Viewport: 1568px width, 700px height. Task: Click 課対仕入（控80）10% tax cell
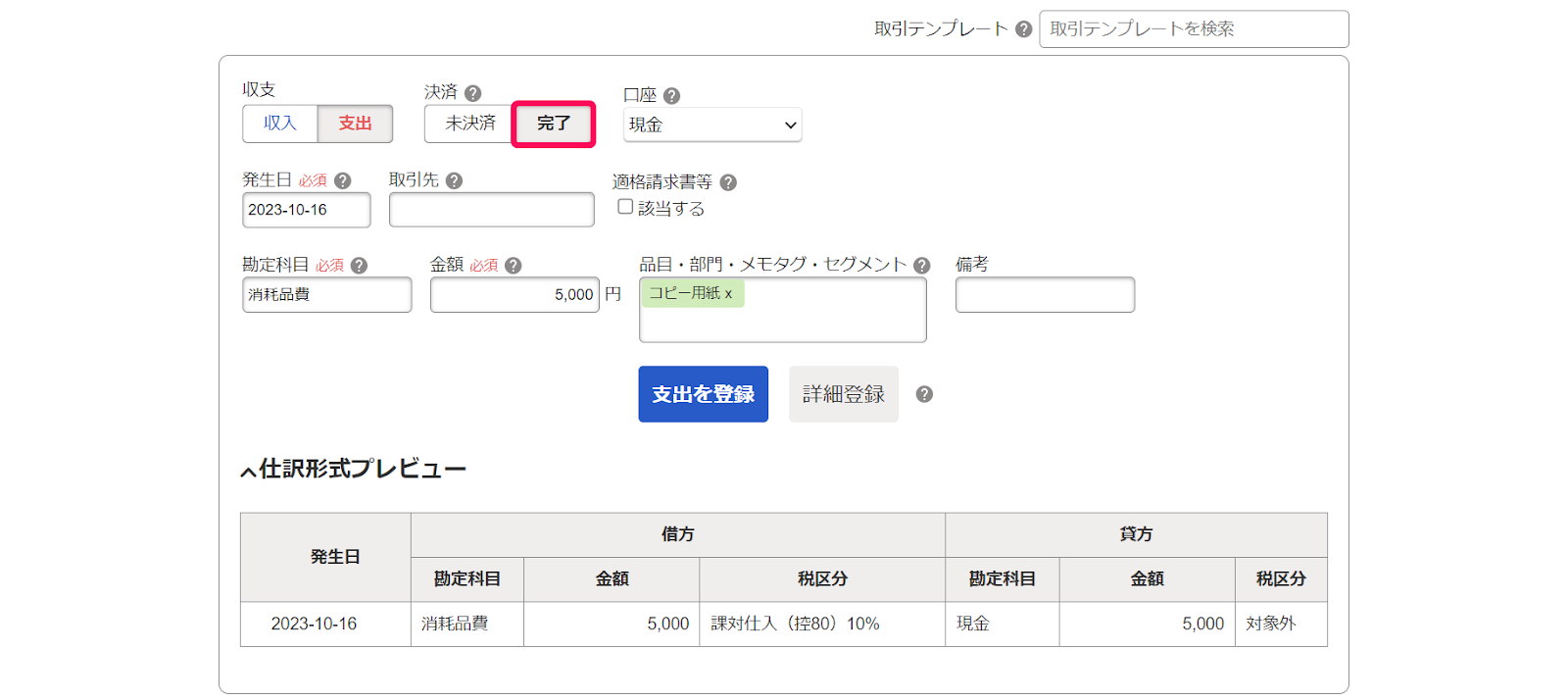822,624
